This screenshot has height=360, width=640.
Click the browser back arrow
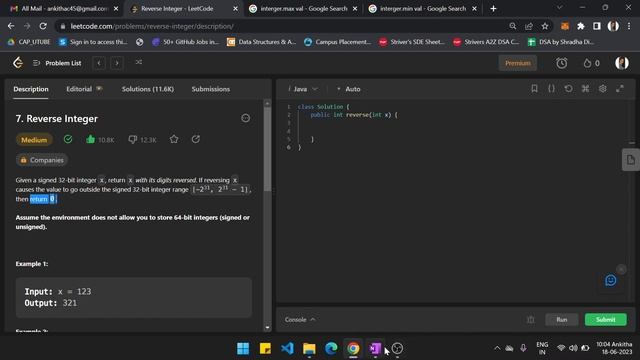11,26
